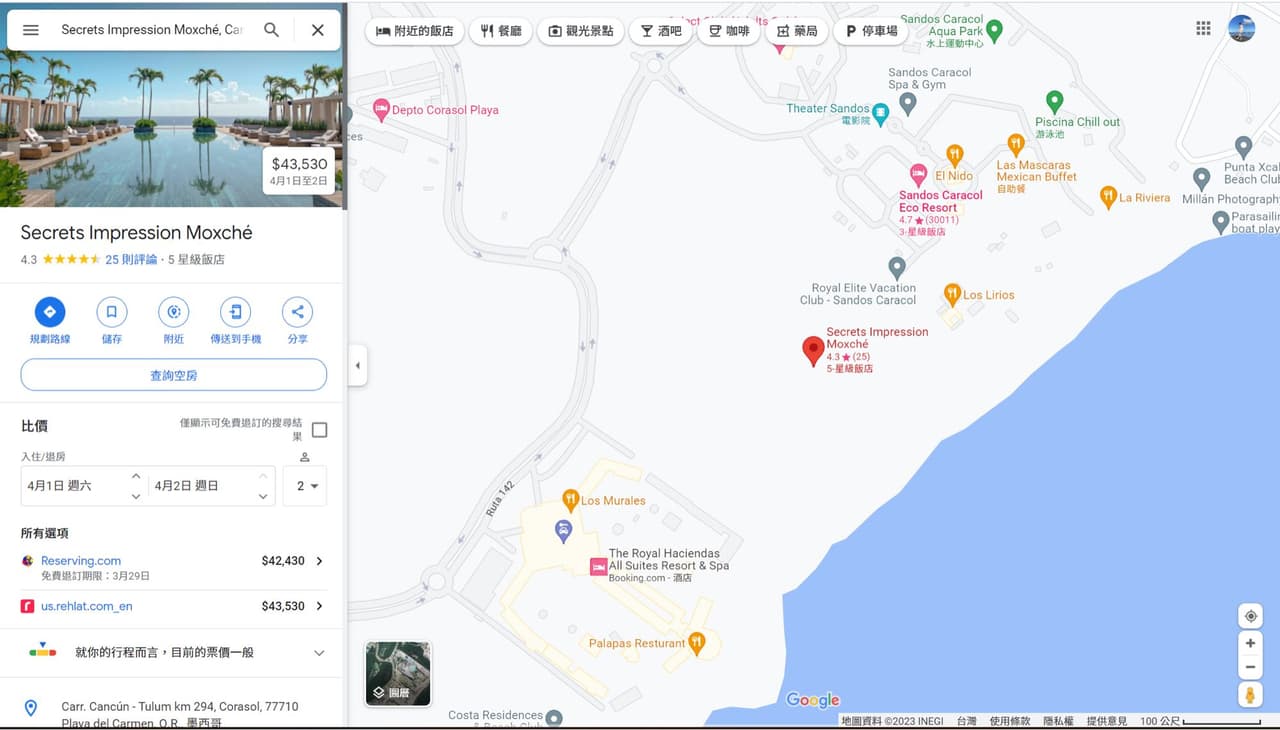This screenshot has height=730, width=1280.
Task: Click the Piscina Chill out green marker
Action: (1054, 101)
